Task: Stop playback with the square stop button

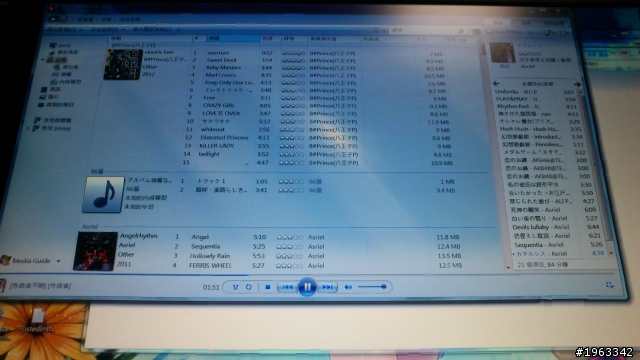Action: 267,287
